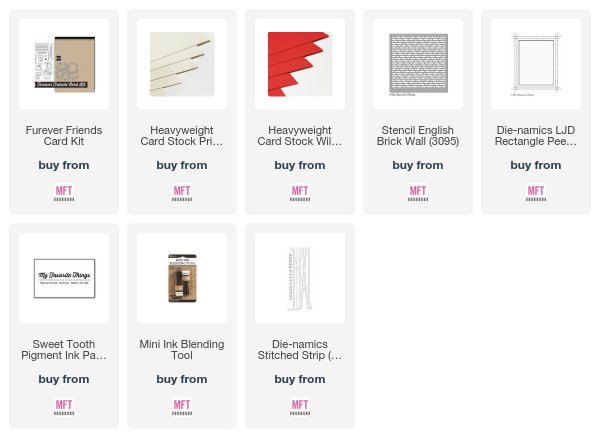
Task: Open the Die-namics Stitched Strip die image
Action: (300, 278)
